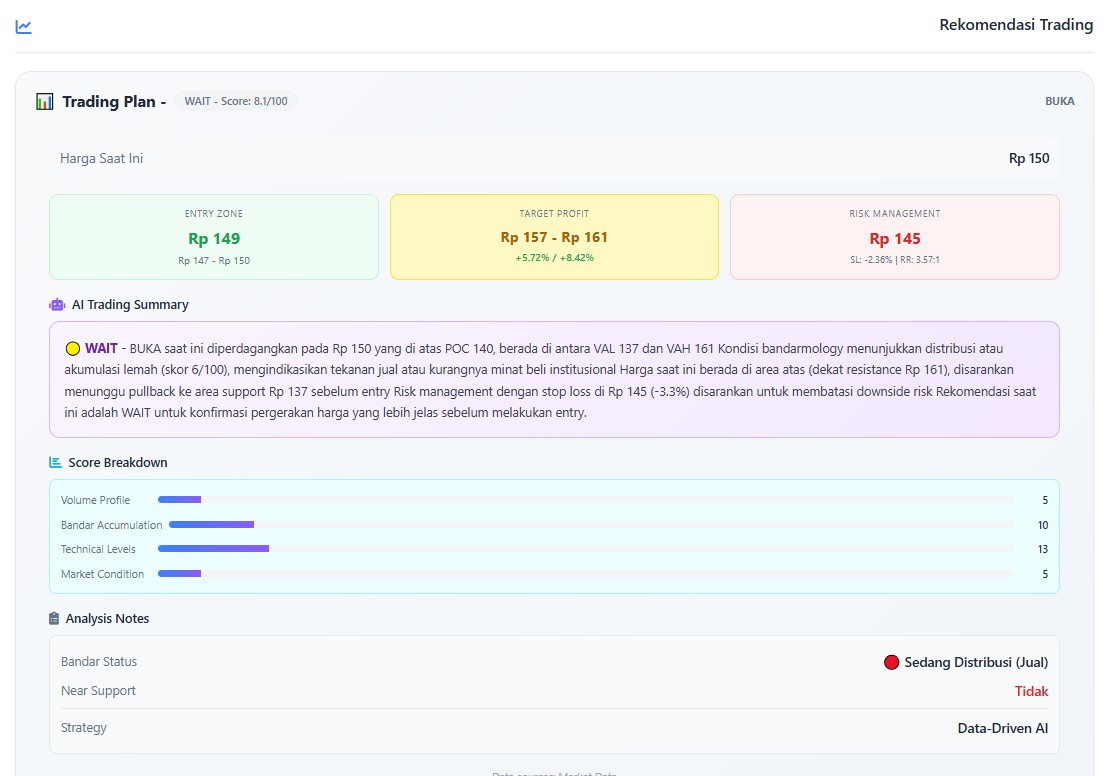Click the Technical Levels score bar
1112x776 pixels.
tap(585, 549)
